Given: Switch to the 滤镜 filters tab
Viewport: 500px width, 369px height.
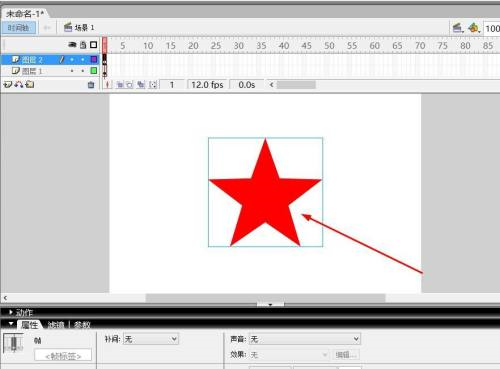Looking at the screenshot, I should tap(56, 324).
